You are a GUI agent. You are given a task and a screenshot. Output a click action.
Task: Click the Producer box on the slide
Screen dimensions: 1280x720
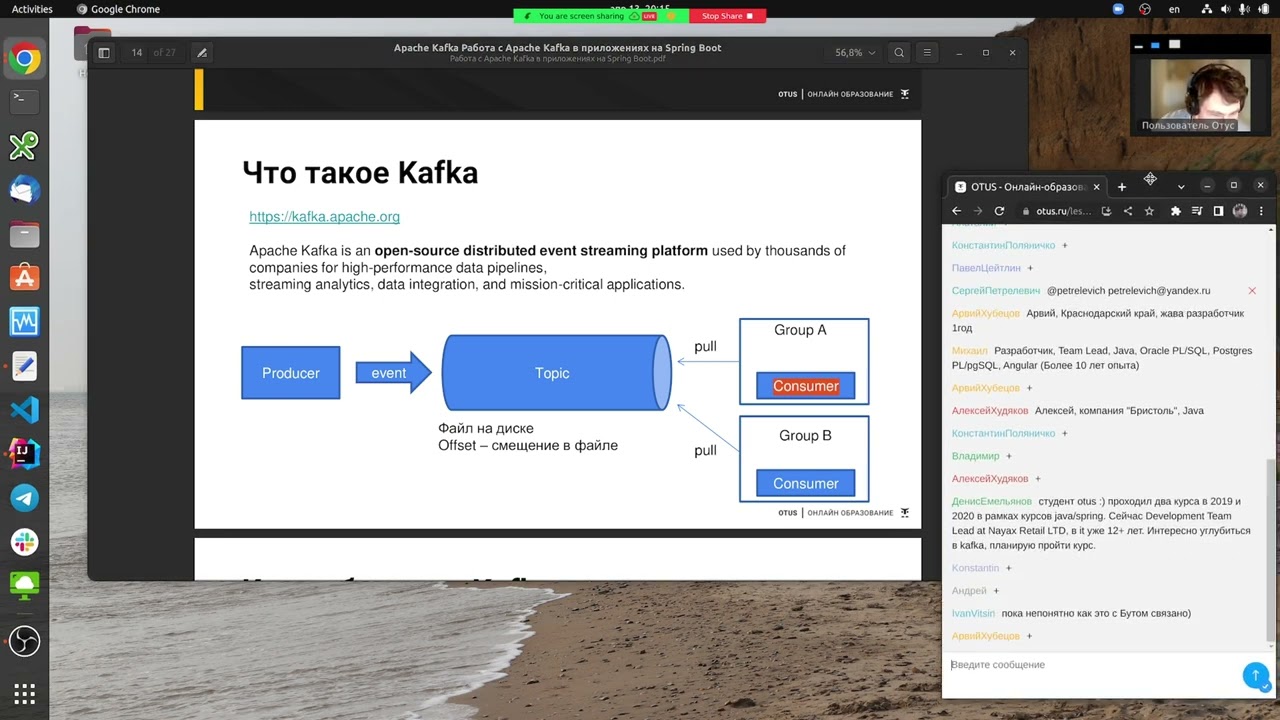pos(290,373)
